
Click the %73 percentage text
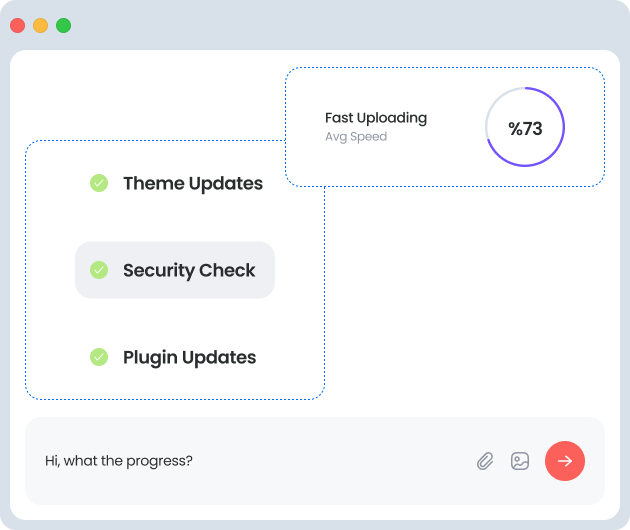525,128
